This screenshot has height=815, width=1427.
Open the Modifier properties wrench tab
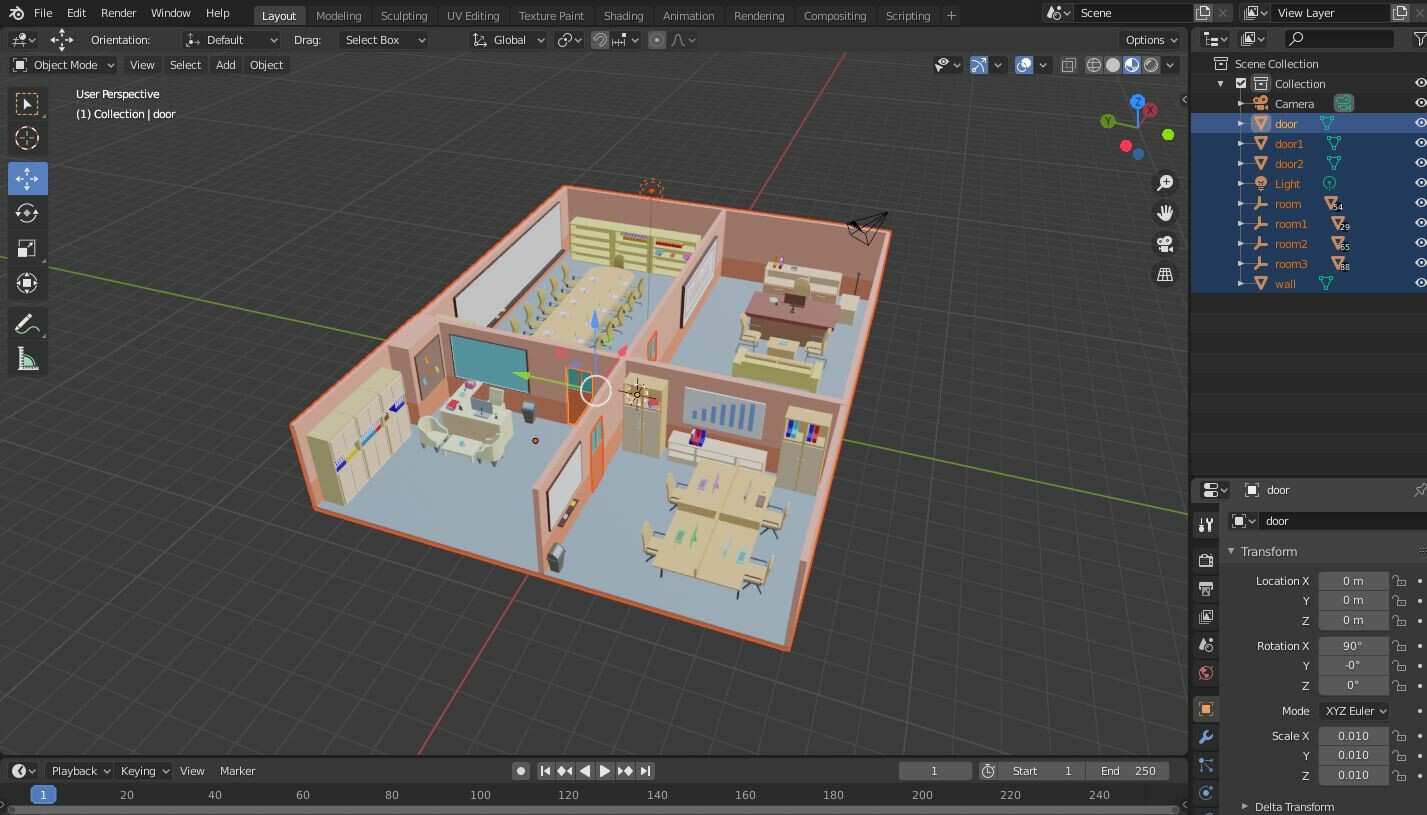[x=1205, y=737]
